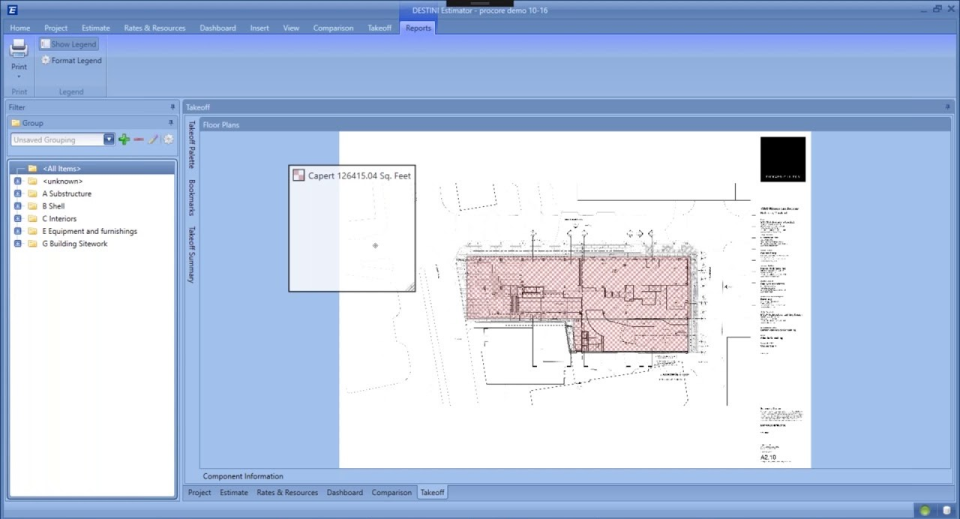960x519 pixels.
Task: Click the green status icon in status bar
Action: [925, 510]
